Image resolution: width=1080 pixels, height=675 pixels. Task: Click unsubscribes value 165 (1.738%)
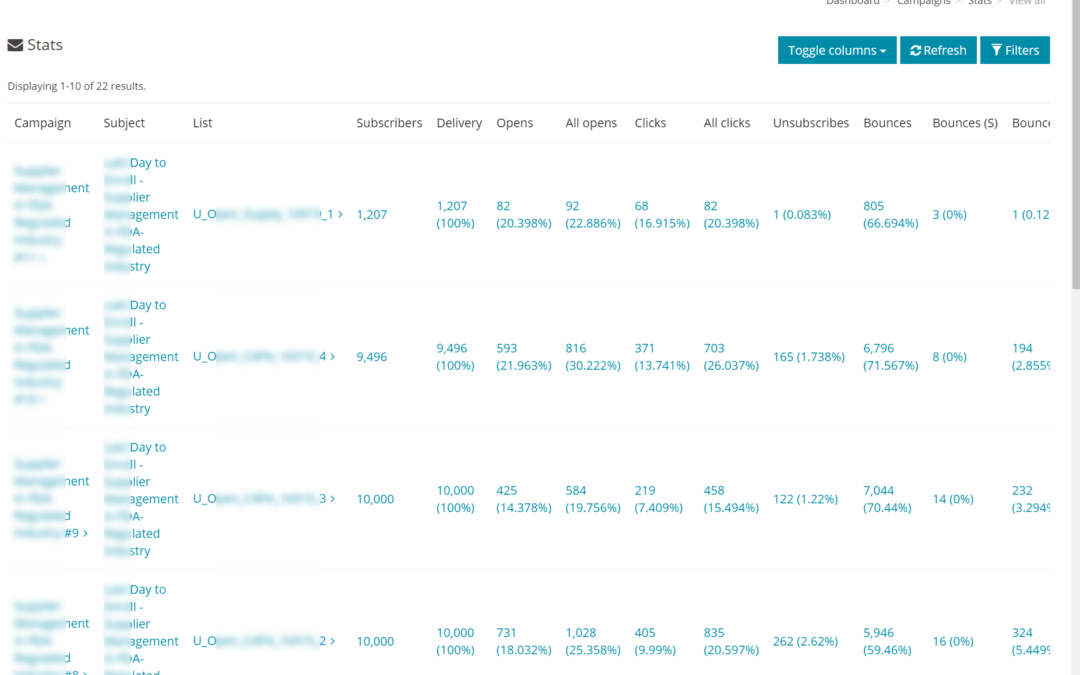click(809, 357)
